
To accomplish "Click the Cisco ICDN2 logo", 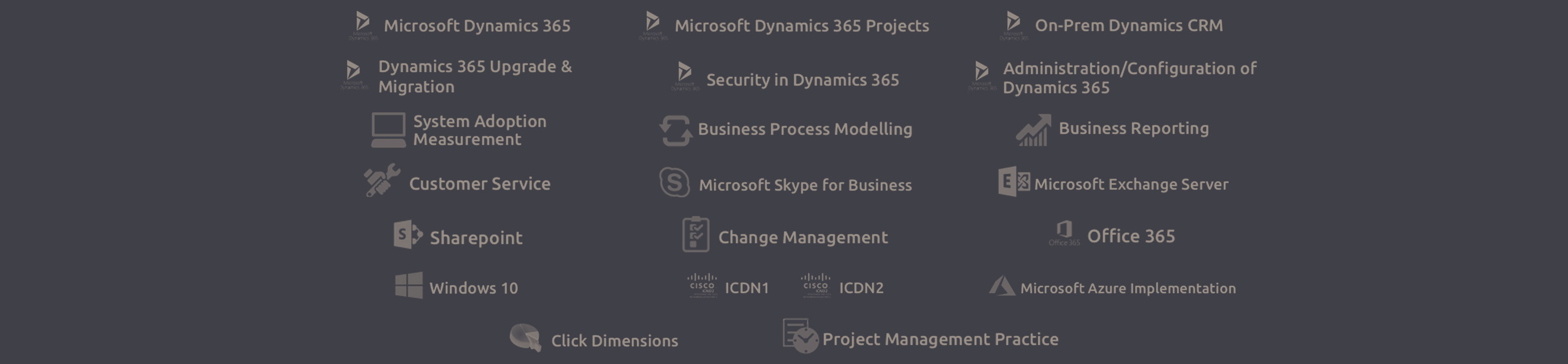I will pos(816,285).
